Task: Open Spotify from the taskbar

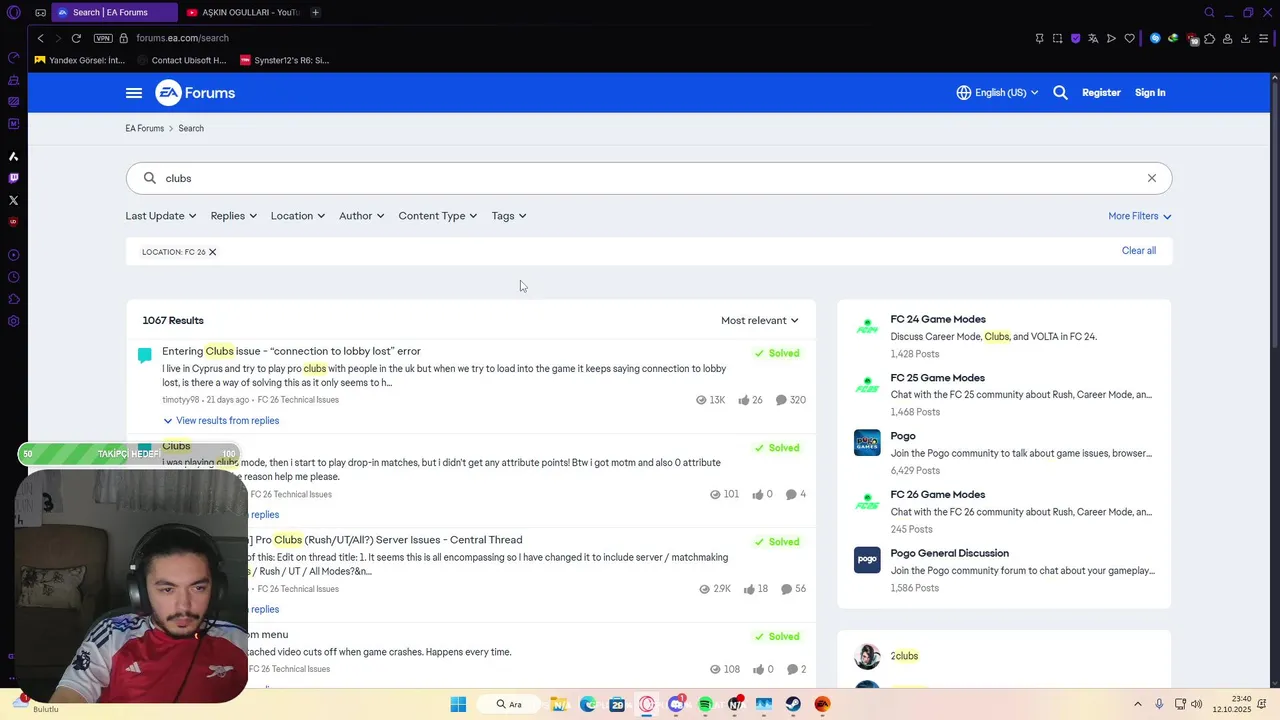Action: [706, 704]
